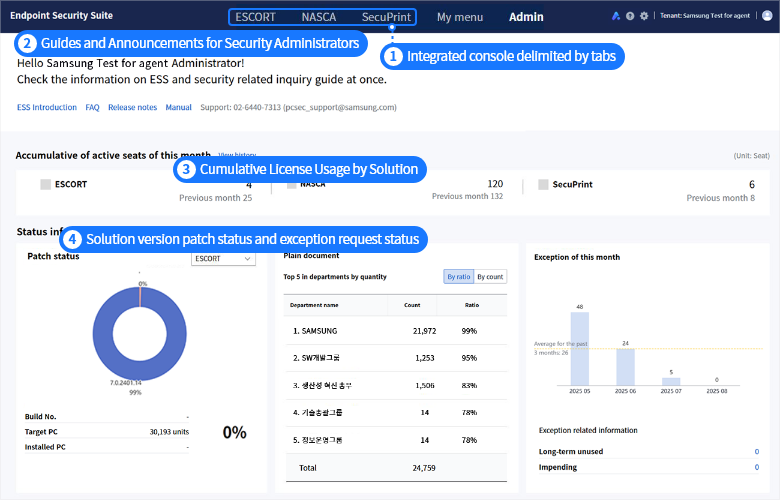
Task: Open the Manual link
Action: pos(178,107)
